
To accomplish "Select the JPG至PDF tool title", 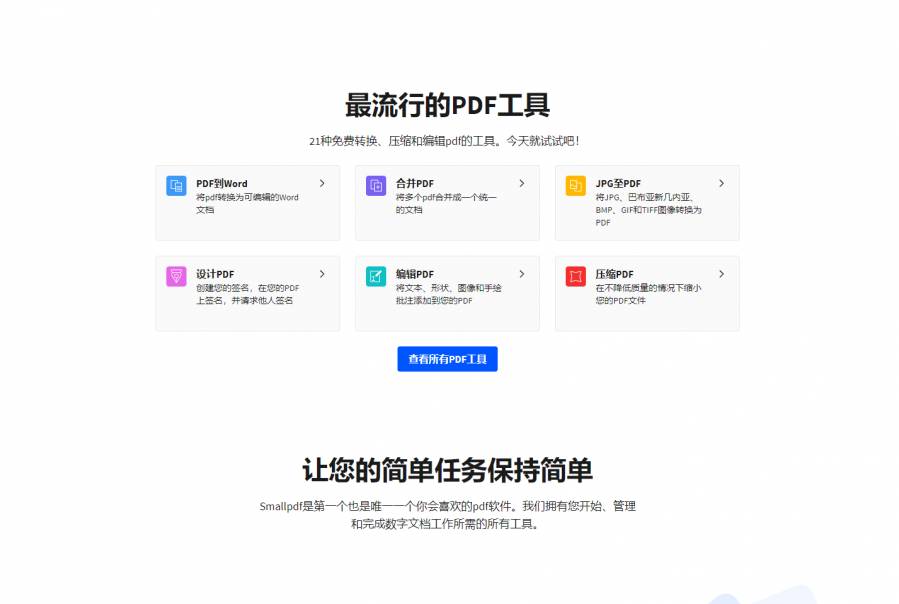I will pyautogui.click(x=618, y=184).
